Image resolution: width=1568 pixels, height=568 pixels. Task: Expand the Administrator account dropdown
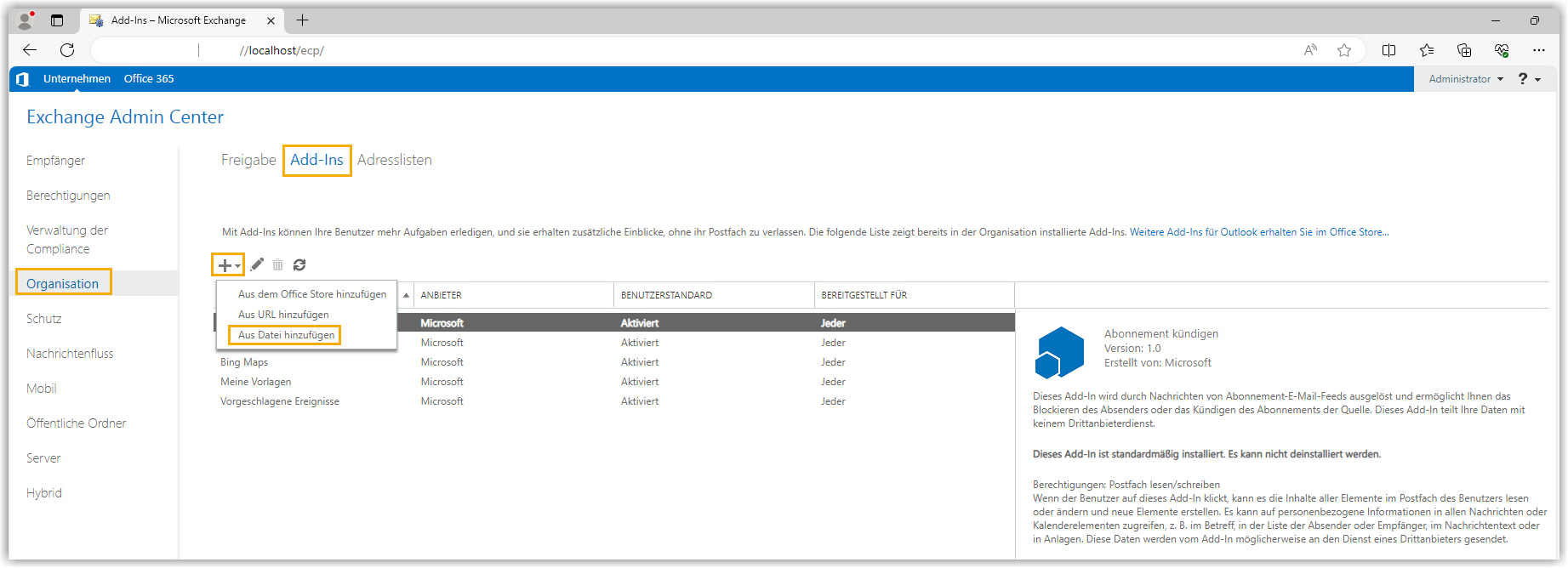[1466, 79]
